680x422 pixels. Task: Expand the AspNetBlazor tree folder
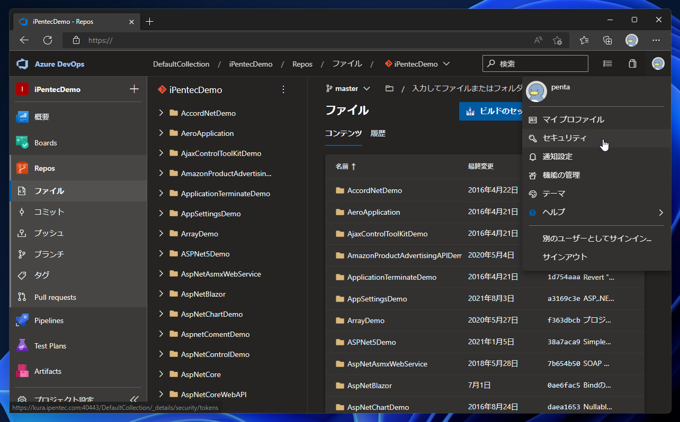click(161, 294)
